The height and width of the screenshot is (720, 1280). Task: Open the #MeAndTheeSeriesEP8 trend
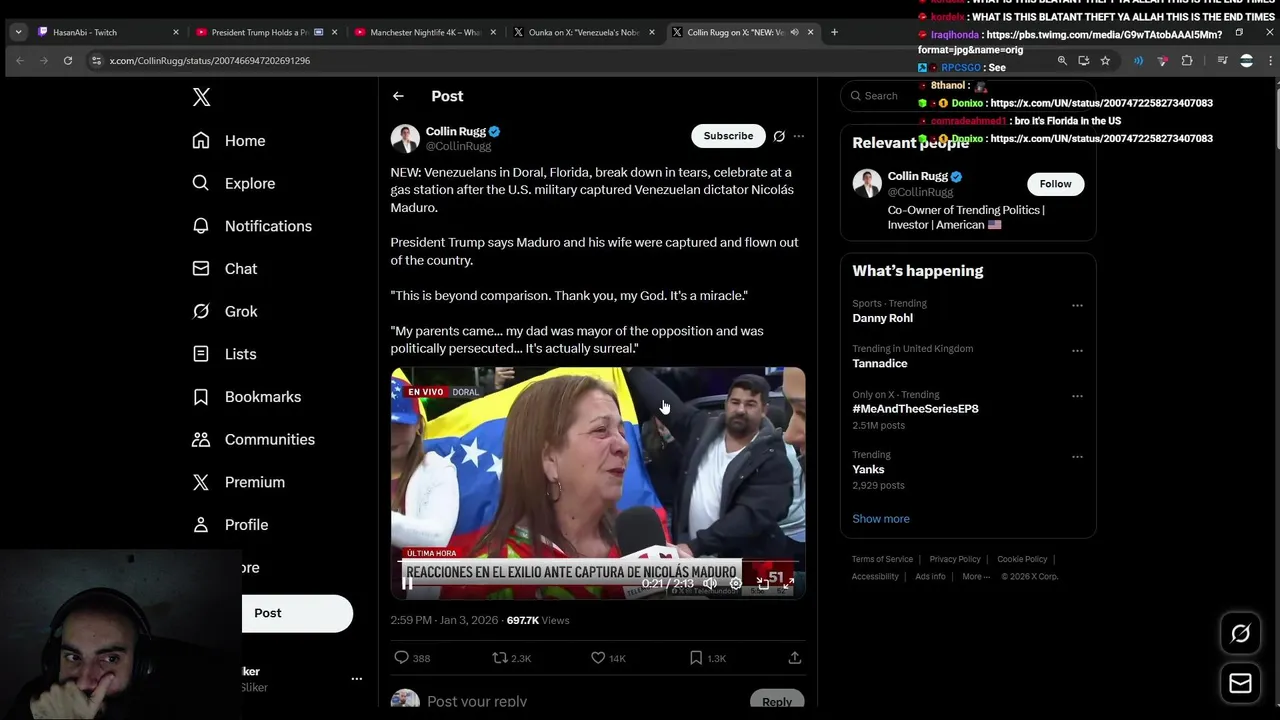[916, 409]
